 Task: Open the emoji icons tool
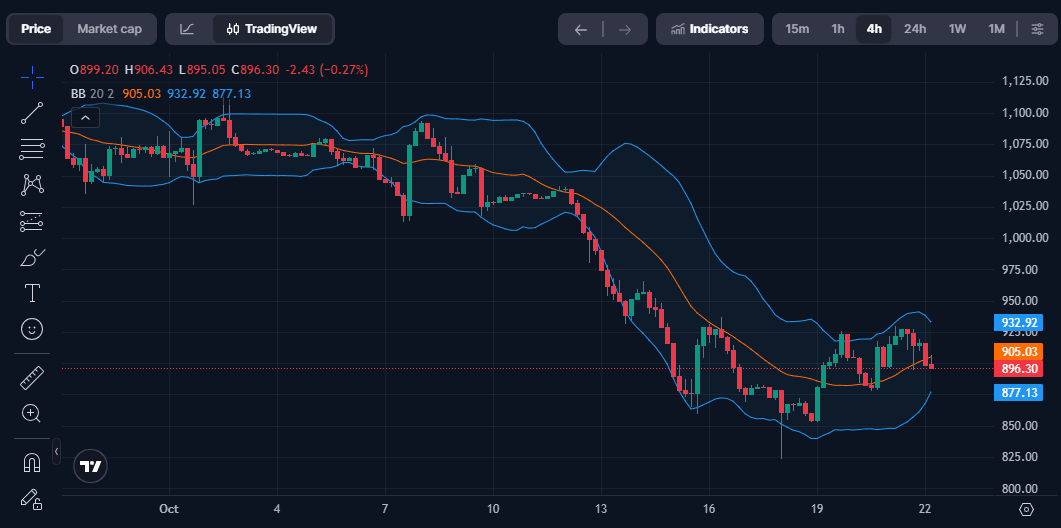point(32,329)
